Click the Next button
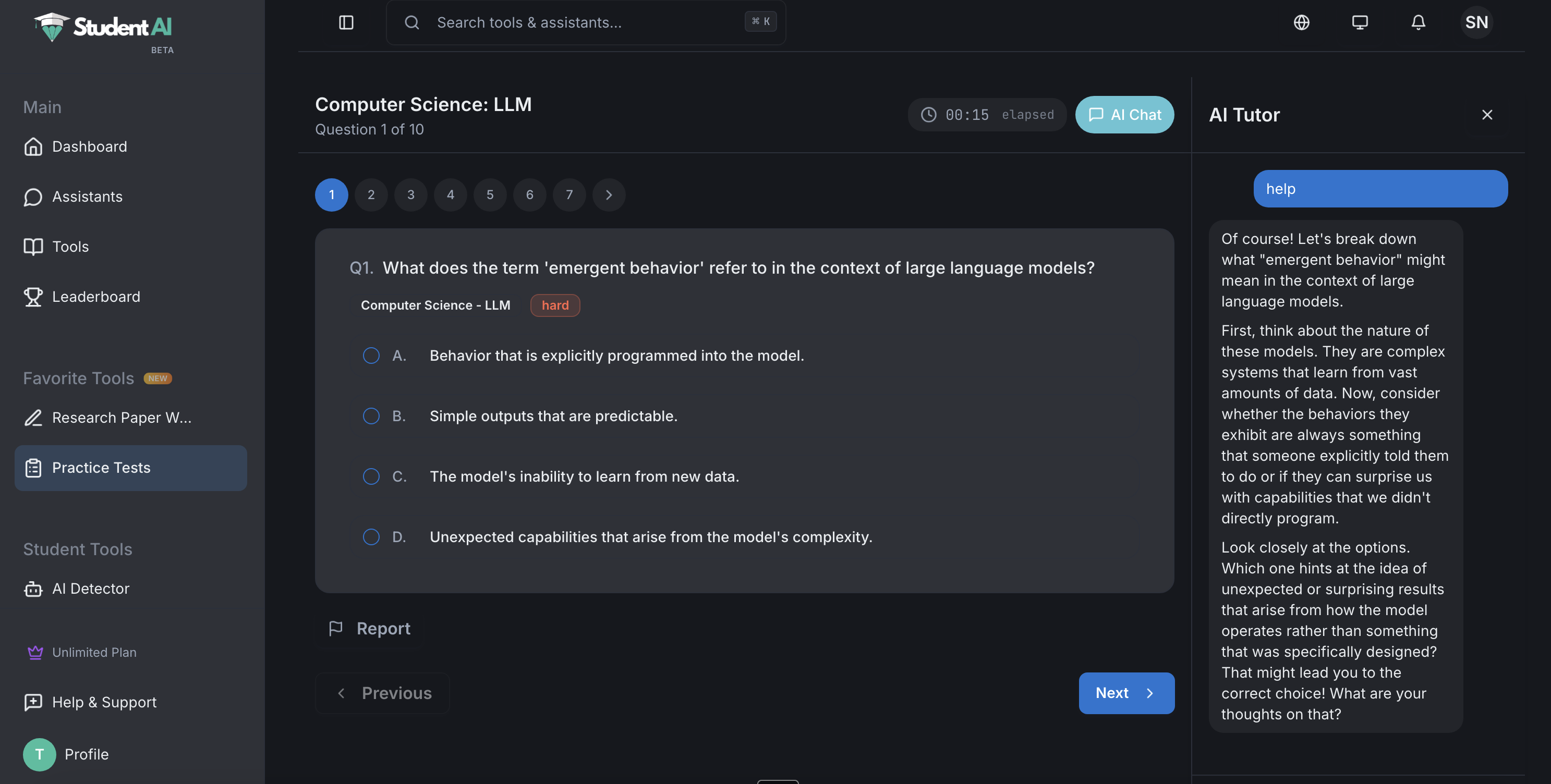The image size is (1551, 784). click(x=1125, y=693)
